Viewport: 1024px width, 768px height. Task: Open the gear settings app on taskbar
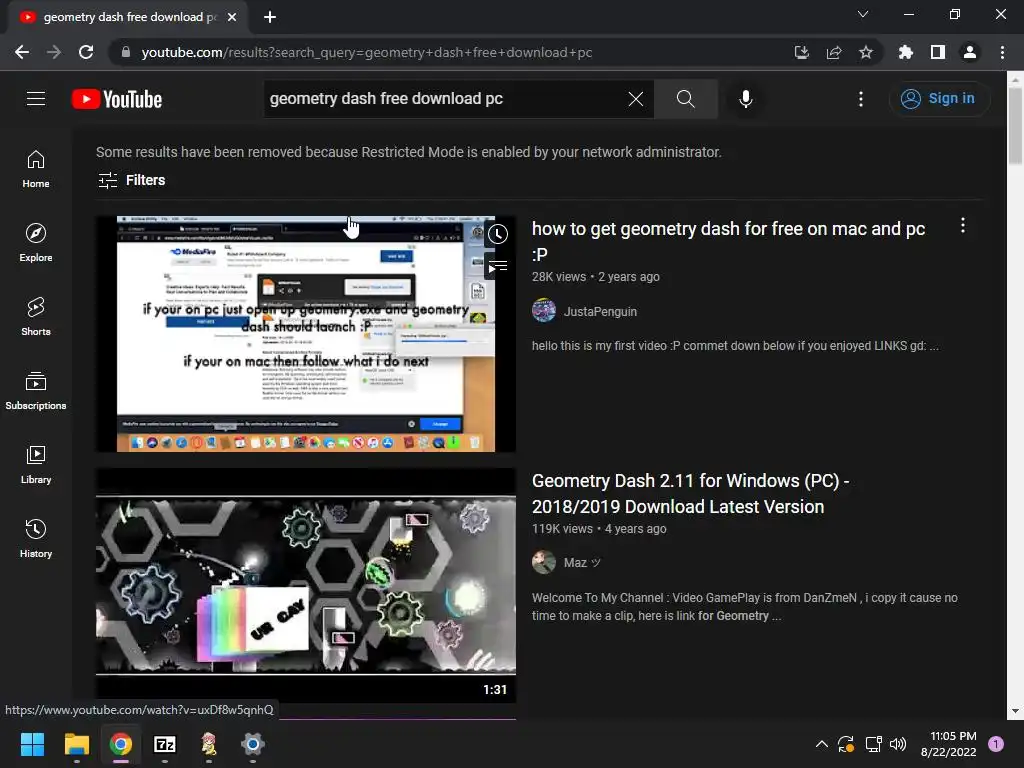(x=253, y=744)
